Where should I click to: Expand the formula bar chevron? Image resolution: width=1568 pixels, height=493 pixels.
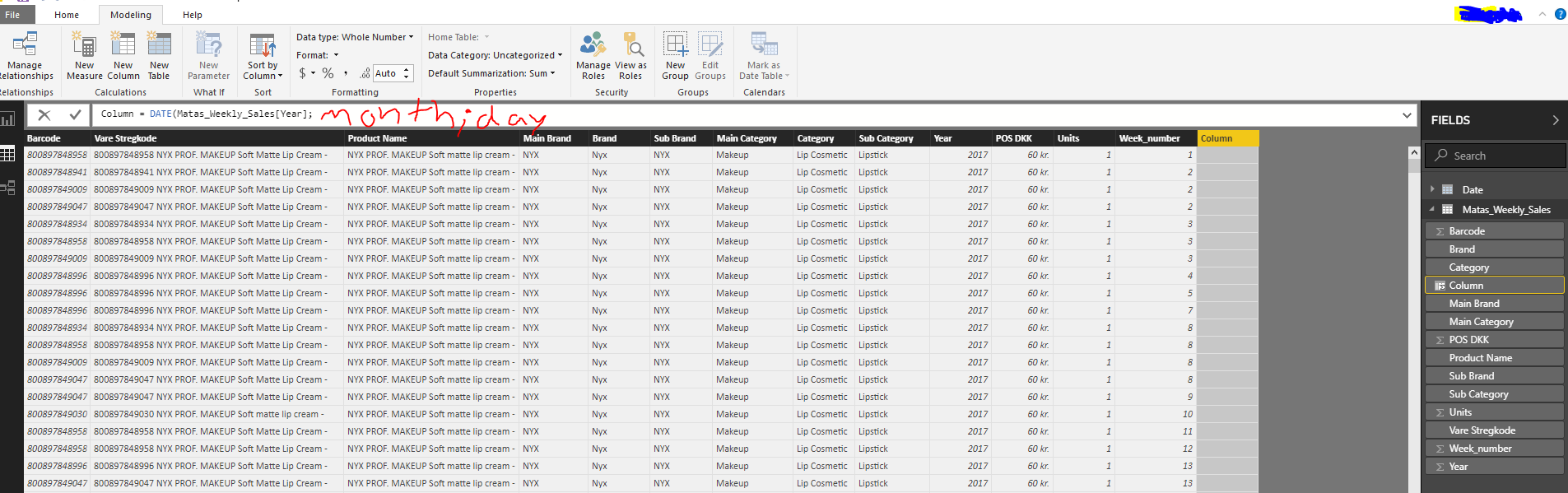tap(1407, 115)
